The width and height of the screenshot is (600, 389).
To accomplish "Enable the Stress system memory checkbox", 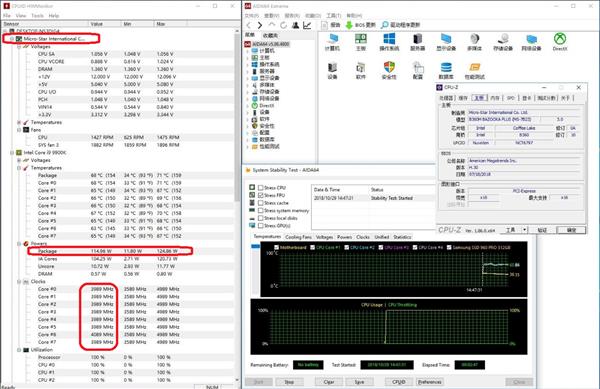I will click(261, 210).
